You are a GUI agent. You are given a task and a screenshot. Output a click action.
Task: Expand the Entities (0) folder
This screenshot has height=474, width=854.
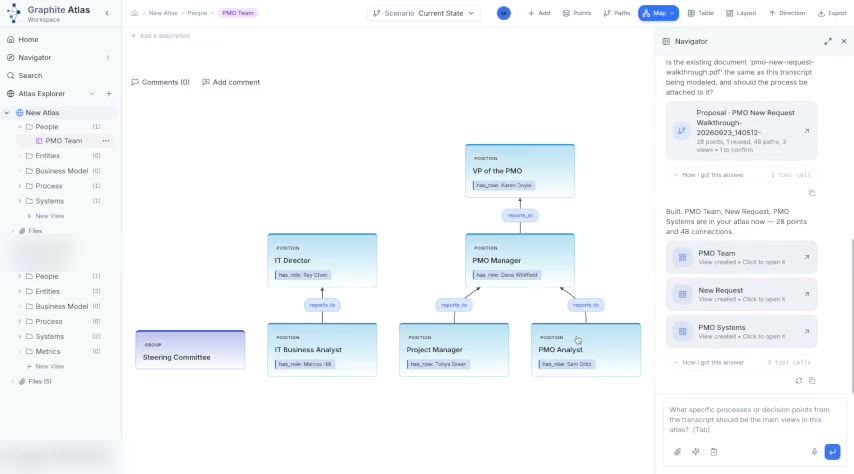[20, 156]
